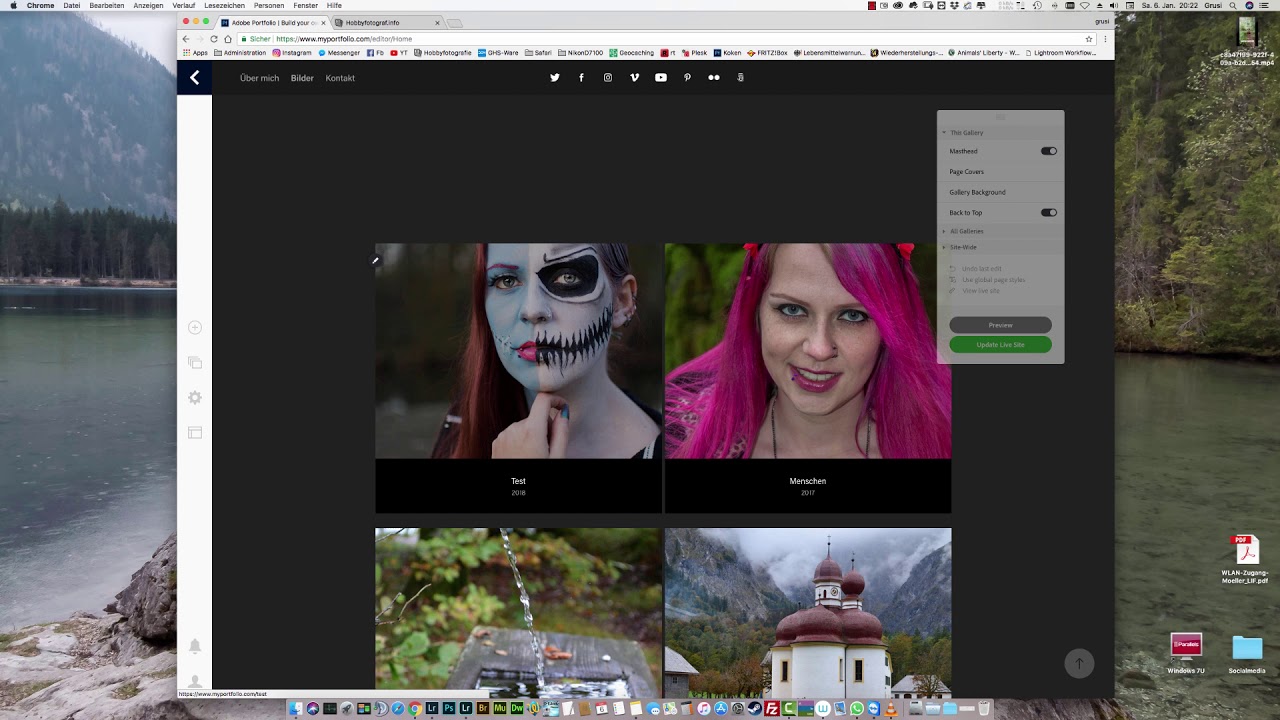This screenshot has width=1280, height=720.
Task: Open the Vimeo social icon
Action: [634, 78]
